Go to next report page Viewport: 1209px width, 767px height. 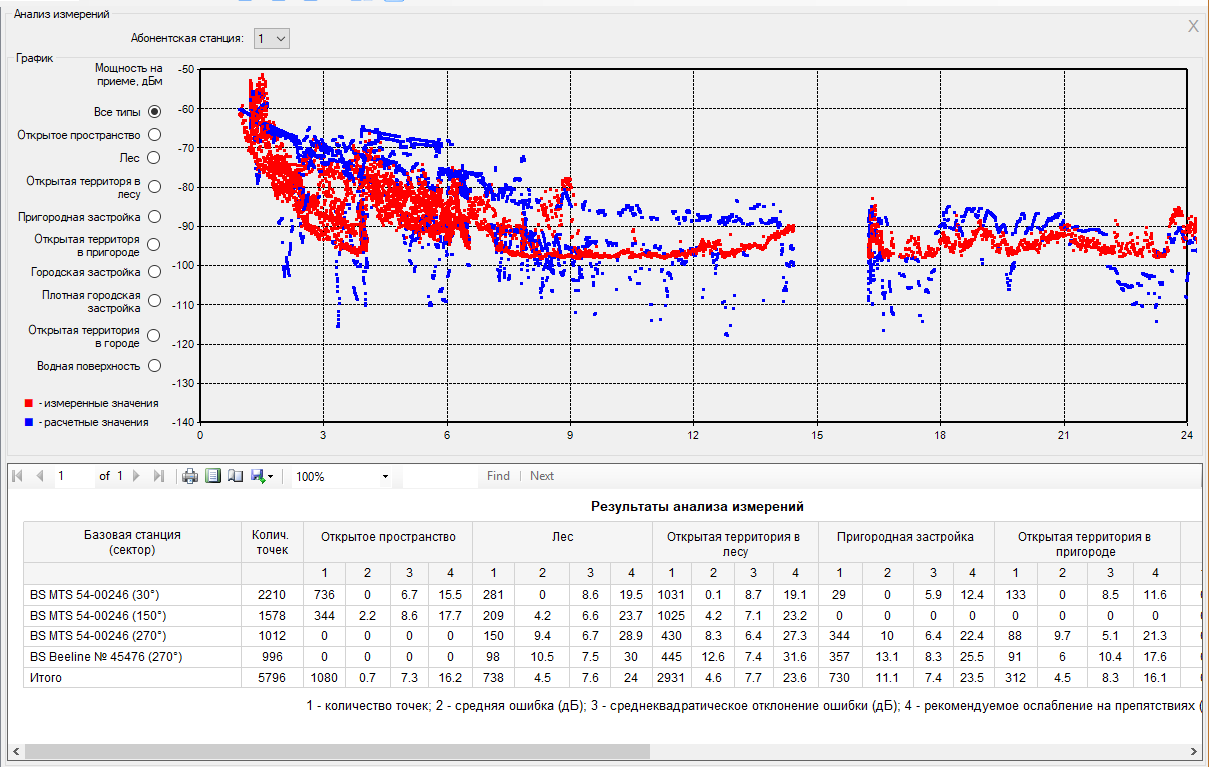click(x=137, y=476)
